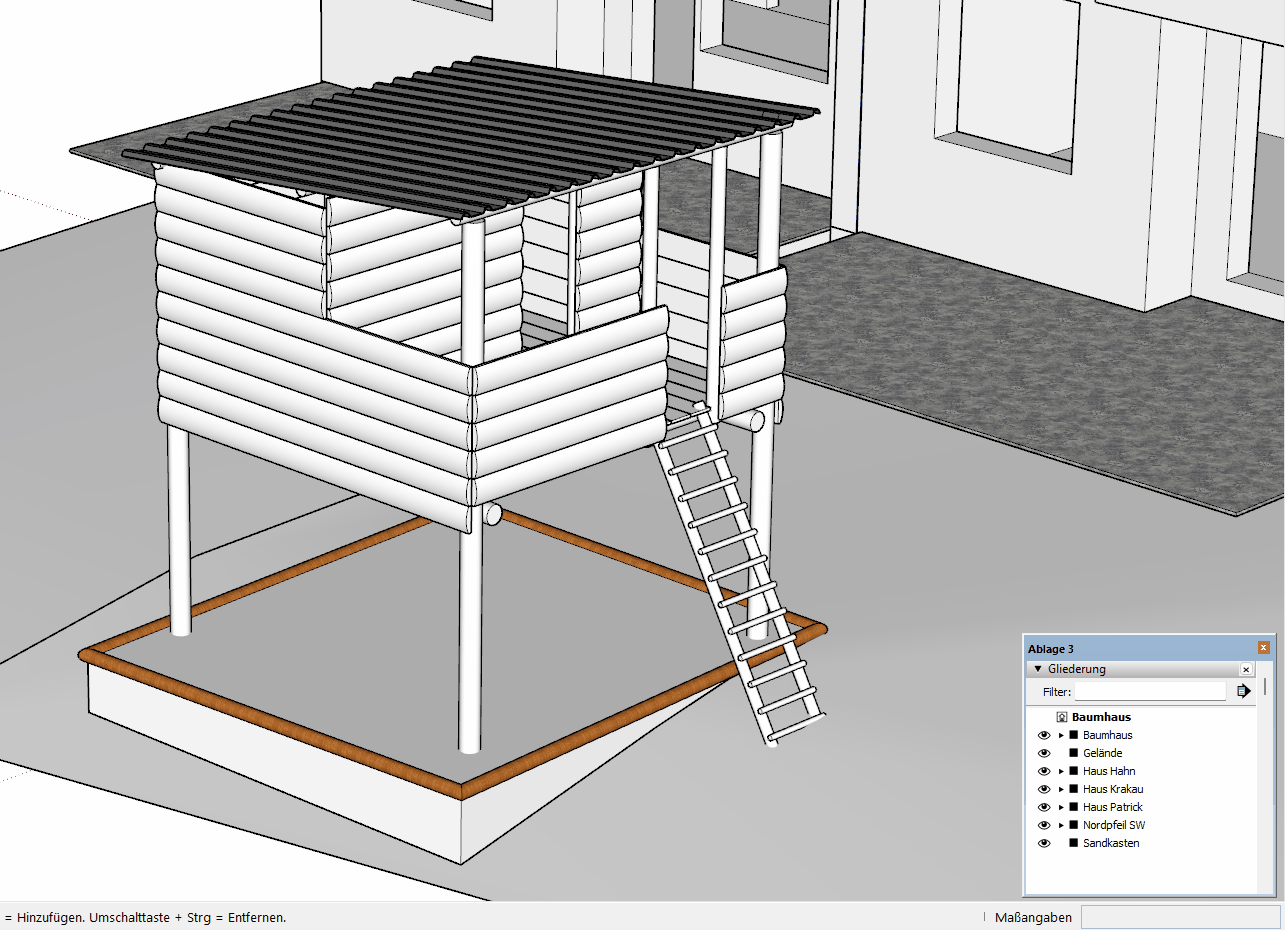
Task: Toggle visibility of Gelände
Action: pos(1044,753)
